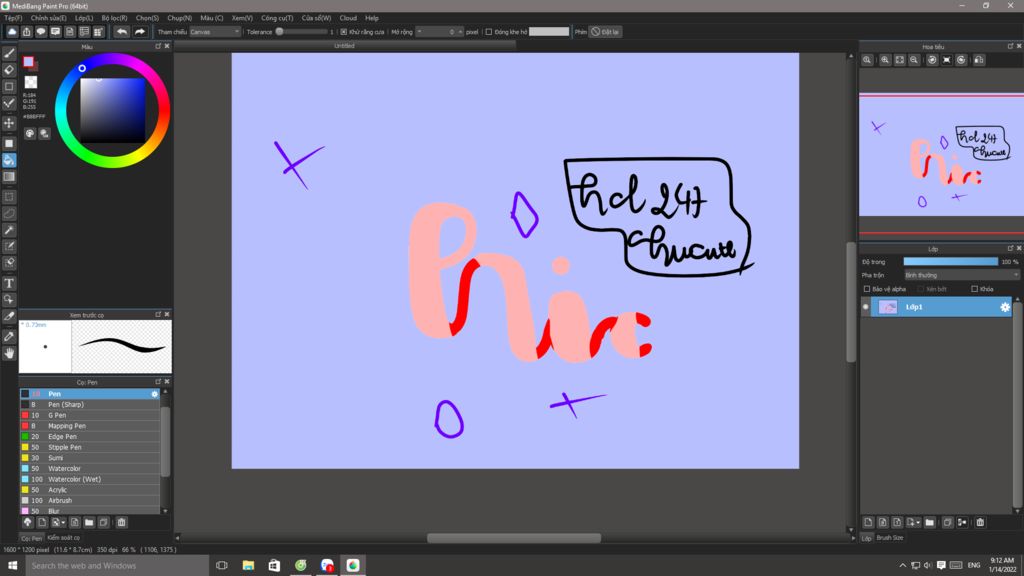This screenshot has width=1024, height=576.
Task: Click the transparent color swatch
Action: 31,82
